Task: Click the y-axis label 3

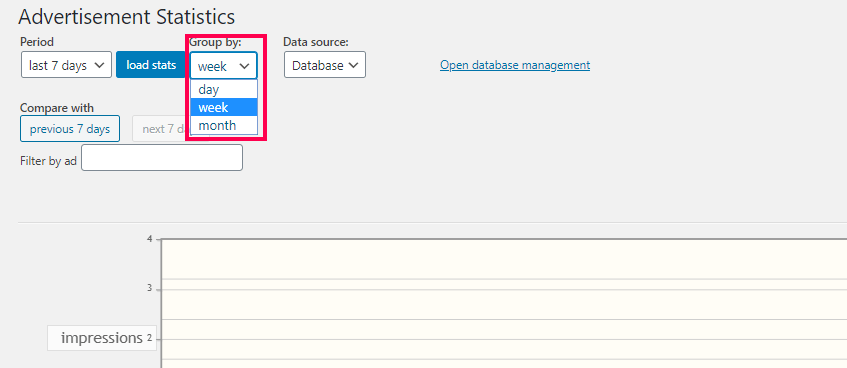Action: 149,288
